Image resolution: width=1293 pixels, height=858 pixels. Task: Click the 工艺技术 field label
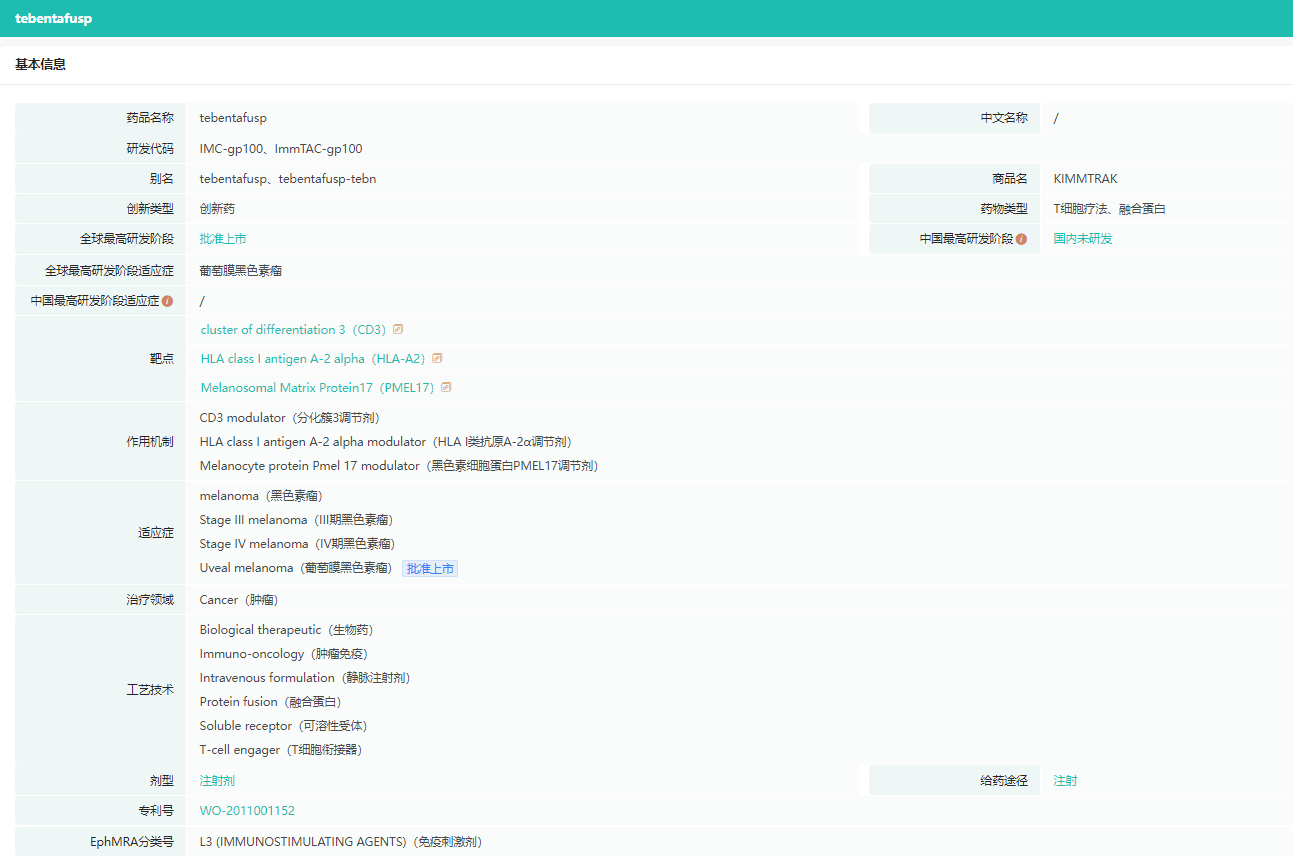tap(150, 690)
